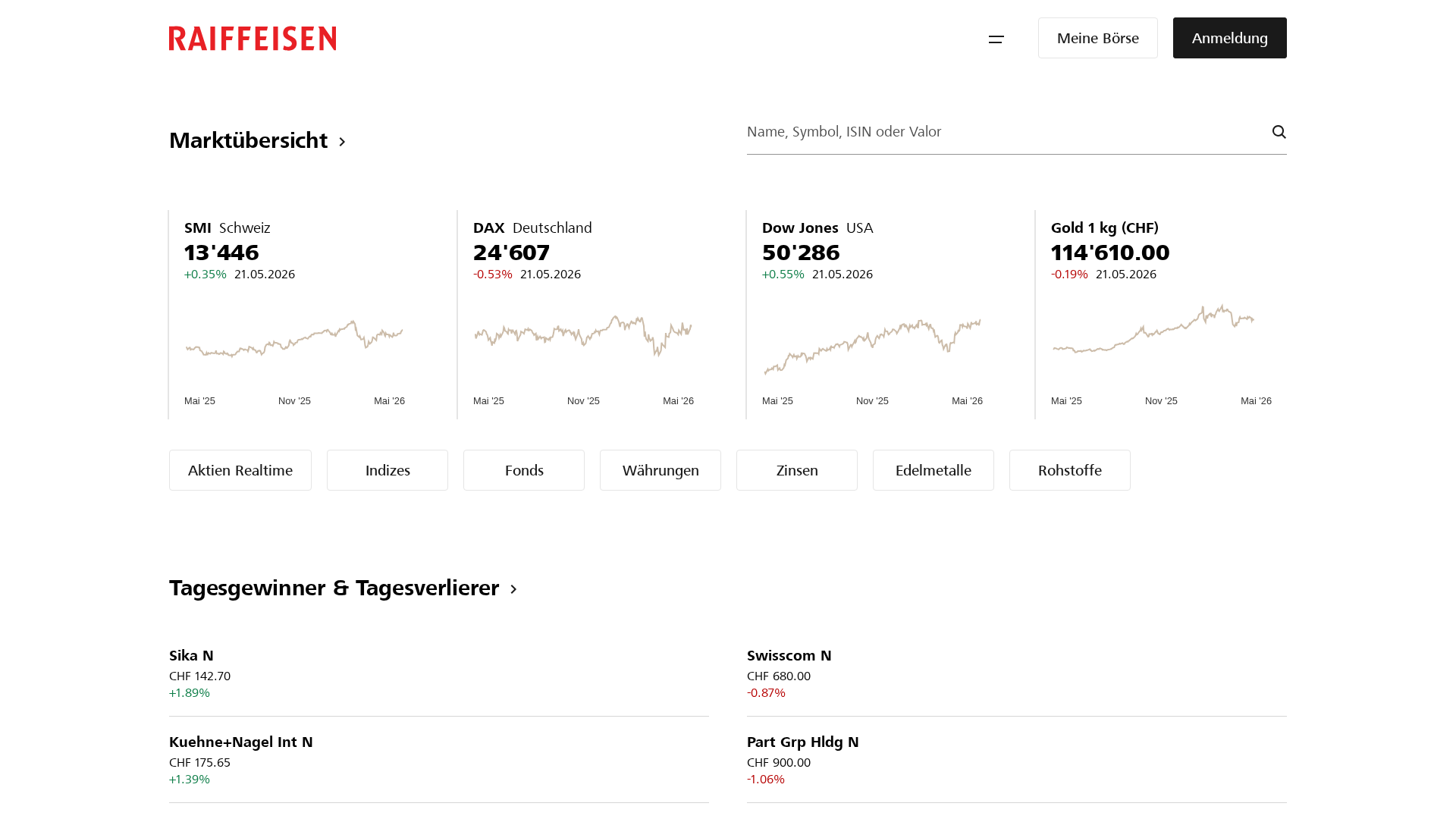Screen dimensions: 1456x819
Task: Click Swisscom N change -0.87%
Action: click(x=766, y=693)
